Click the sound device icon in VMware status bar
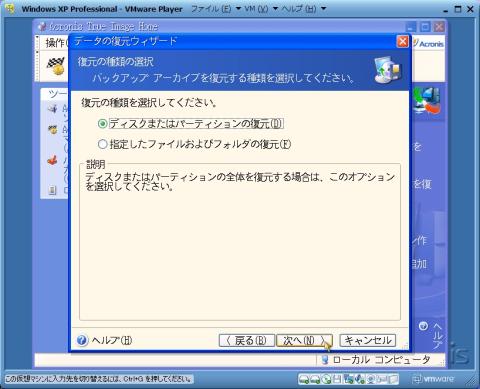480x389 pixels. point(359,379)
